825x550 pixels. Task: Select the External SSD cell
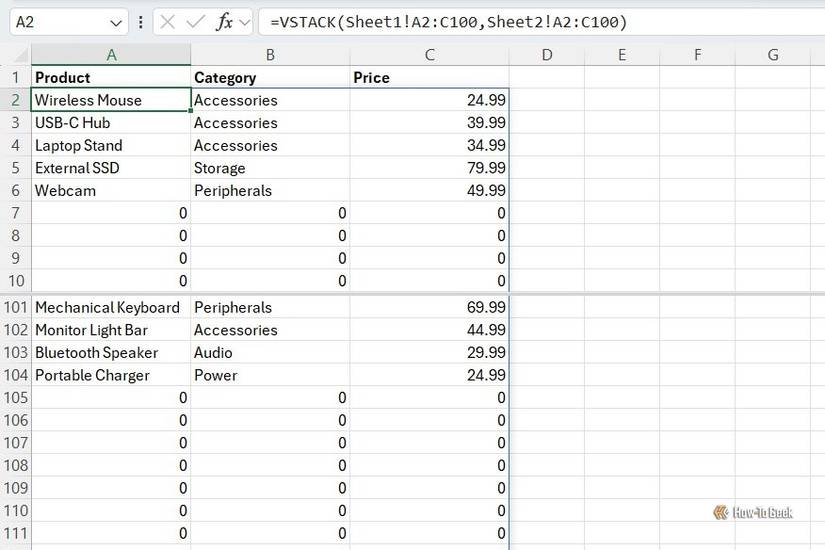pos(111,168)
